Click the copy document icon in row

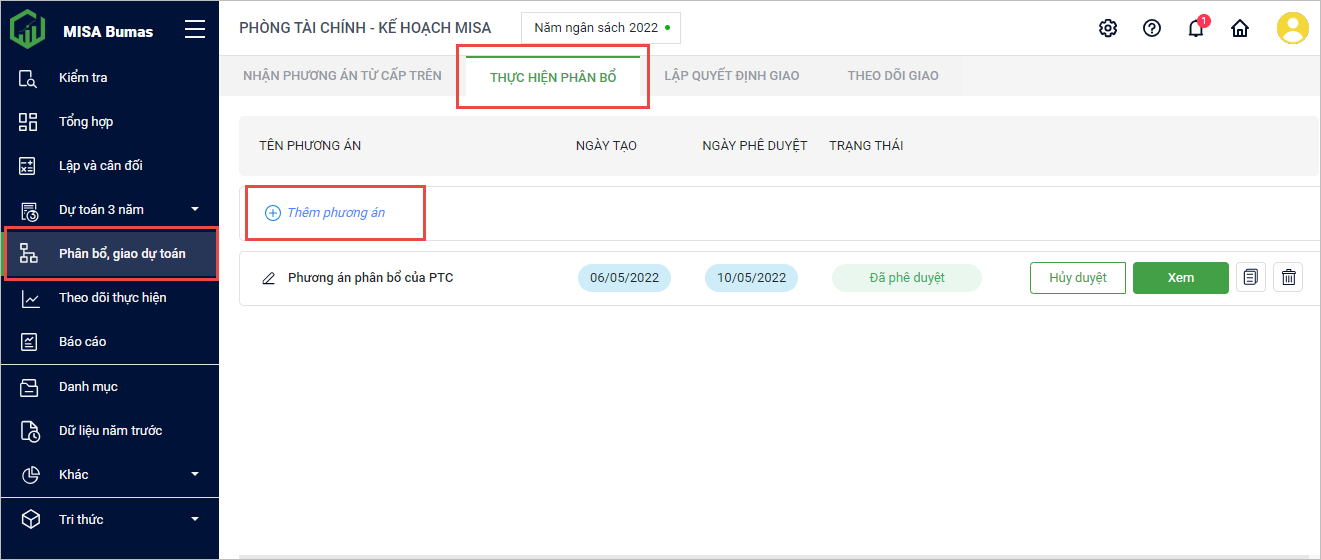1250,278
